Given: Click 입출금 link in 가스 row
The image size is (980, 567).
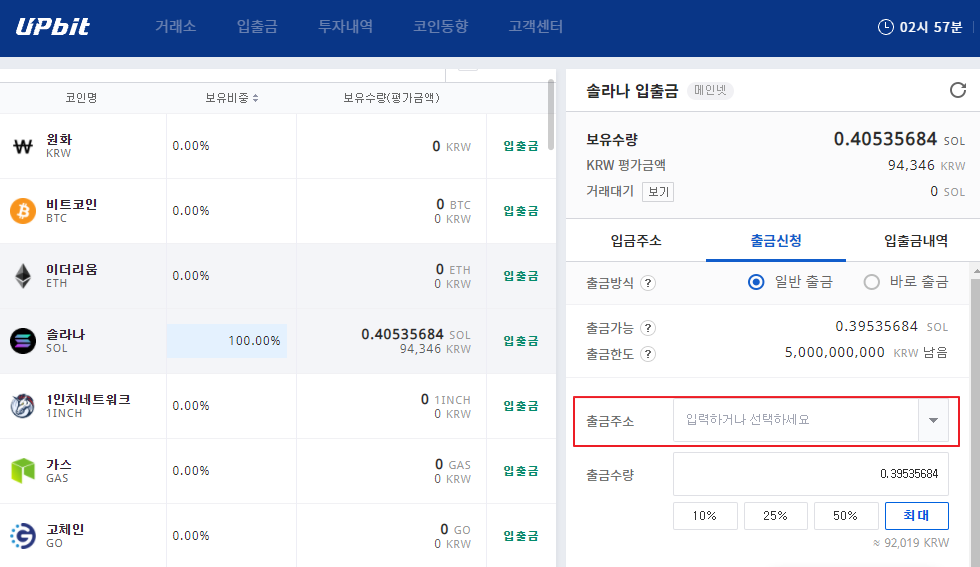Looking at the screenshot, I should pyautogui.click(x=521, y=471).
